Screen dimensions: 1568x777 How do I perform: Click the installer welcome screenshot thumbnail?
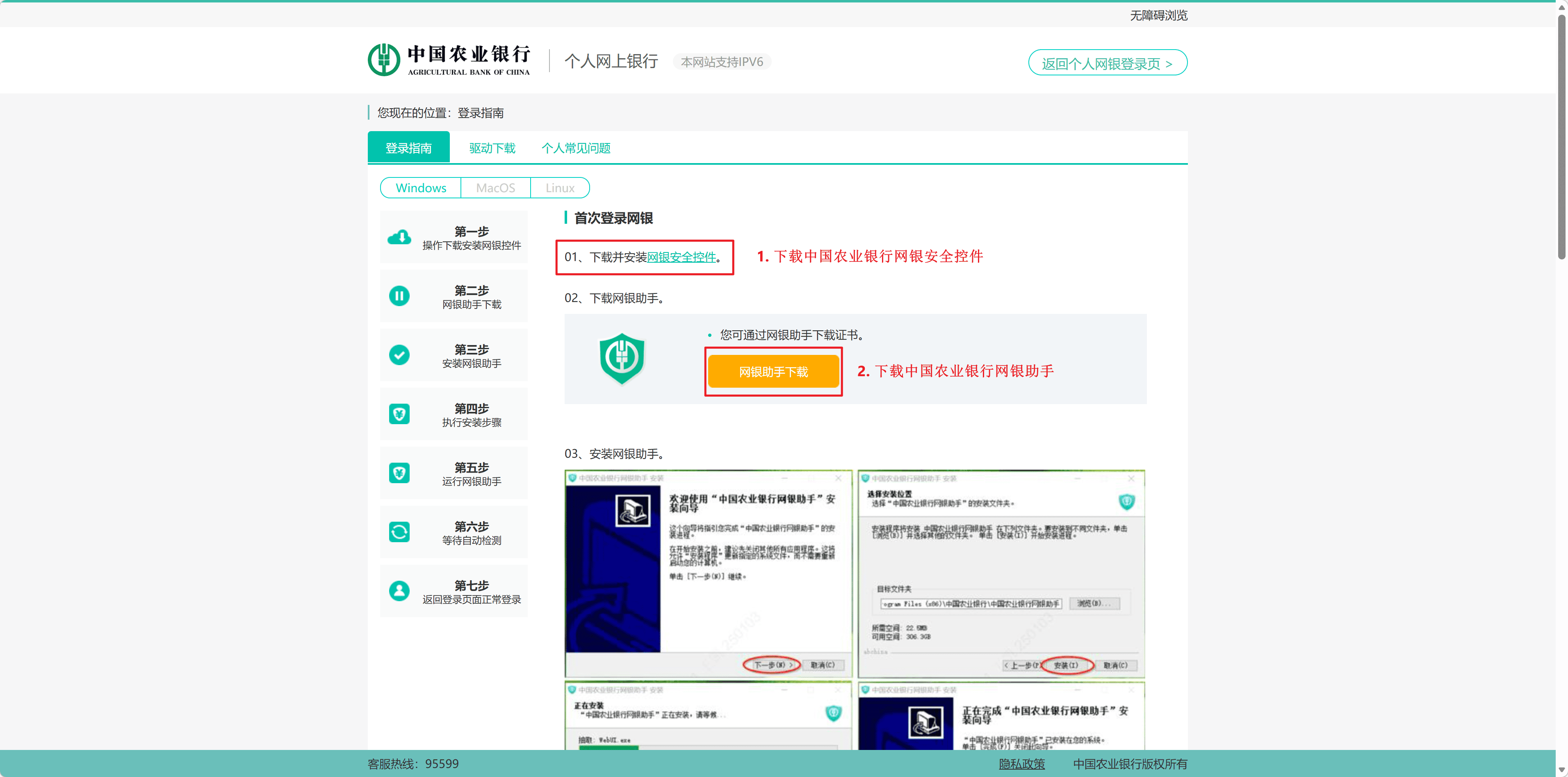click(708, 573)
